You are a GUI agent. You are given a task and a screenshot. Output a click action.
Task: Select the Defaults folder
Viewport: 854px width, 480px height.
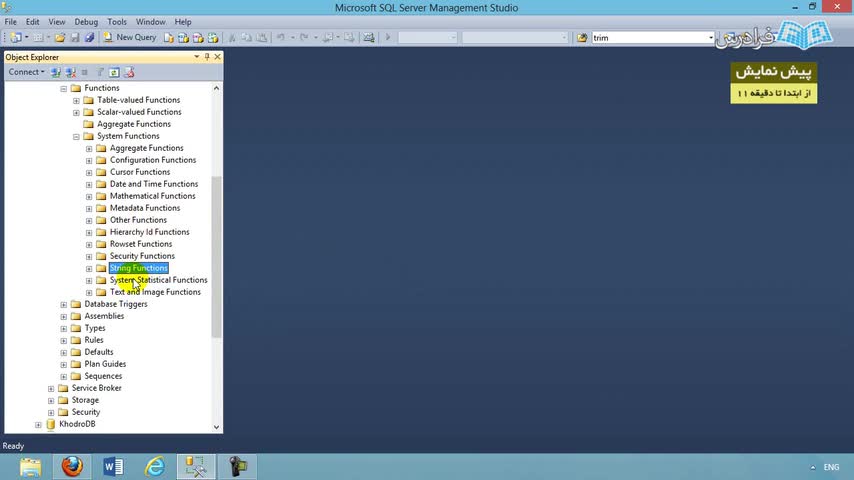99,352
